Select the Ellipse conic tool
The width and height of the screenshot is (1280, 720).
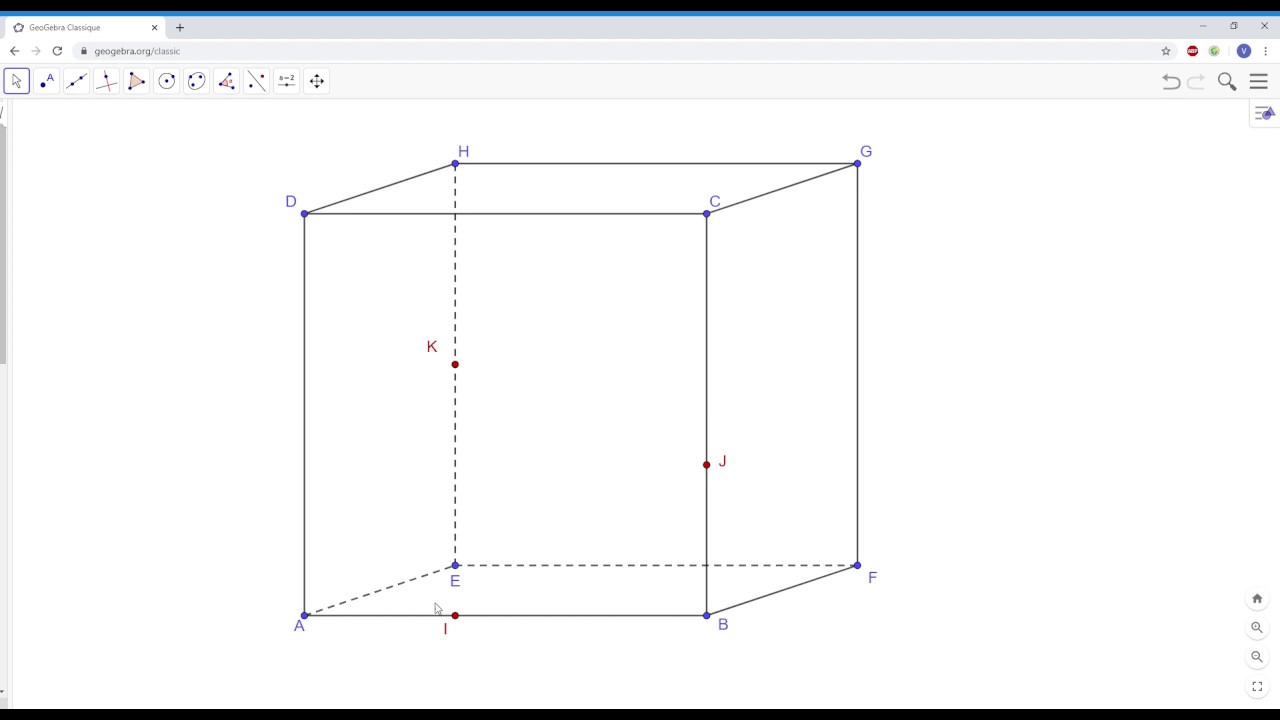tap(197, 81)
